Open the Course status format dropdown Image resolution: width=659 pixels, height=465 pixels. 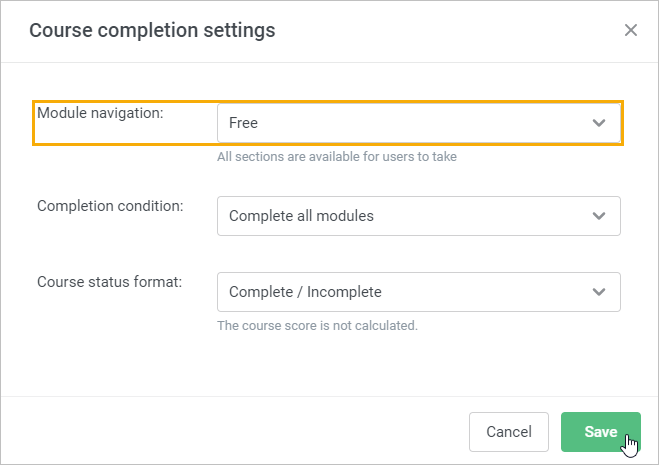pos(419,292)
